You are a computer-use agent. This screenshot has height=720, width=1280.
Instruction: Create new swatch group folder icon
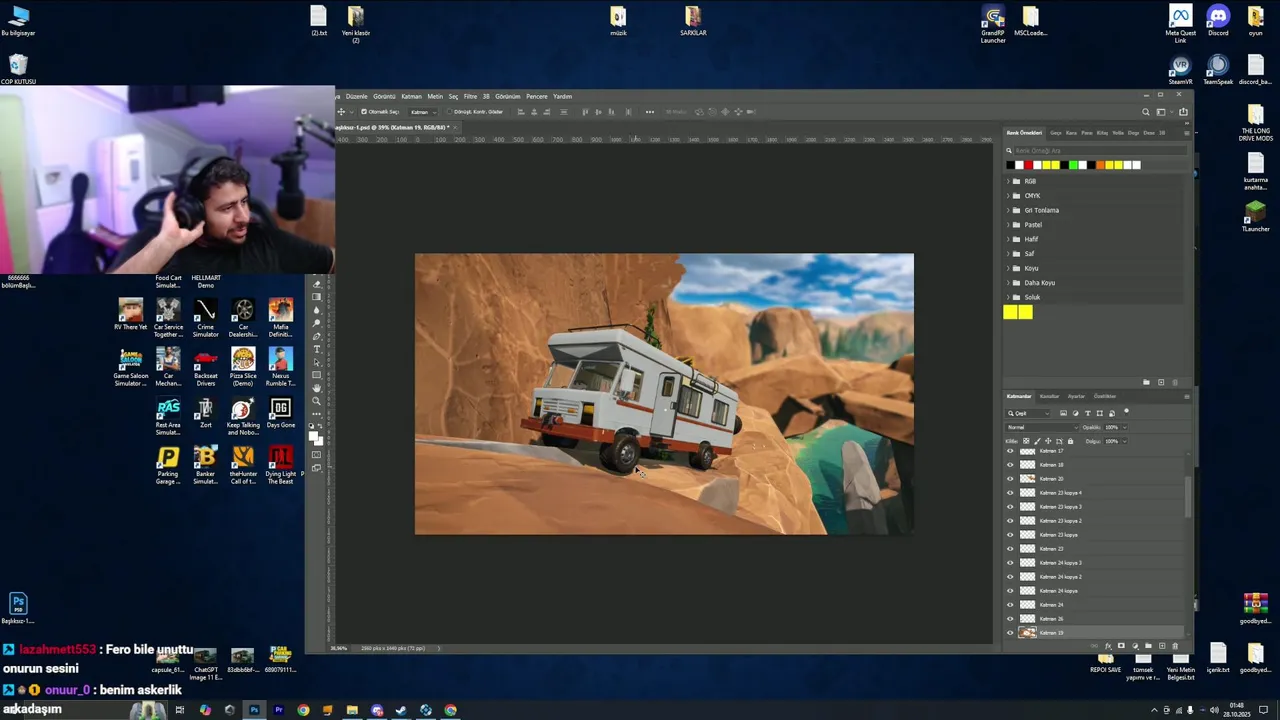(1146, 382)
